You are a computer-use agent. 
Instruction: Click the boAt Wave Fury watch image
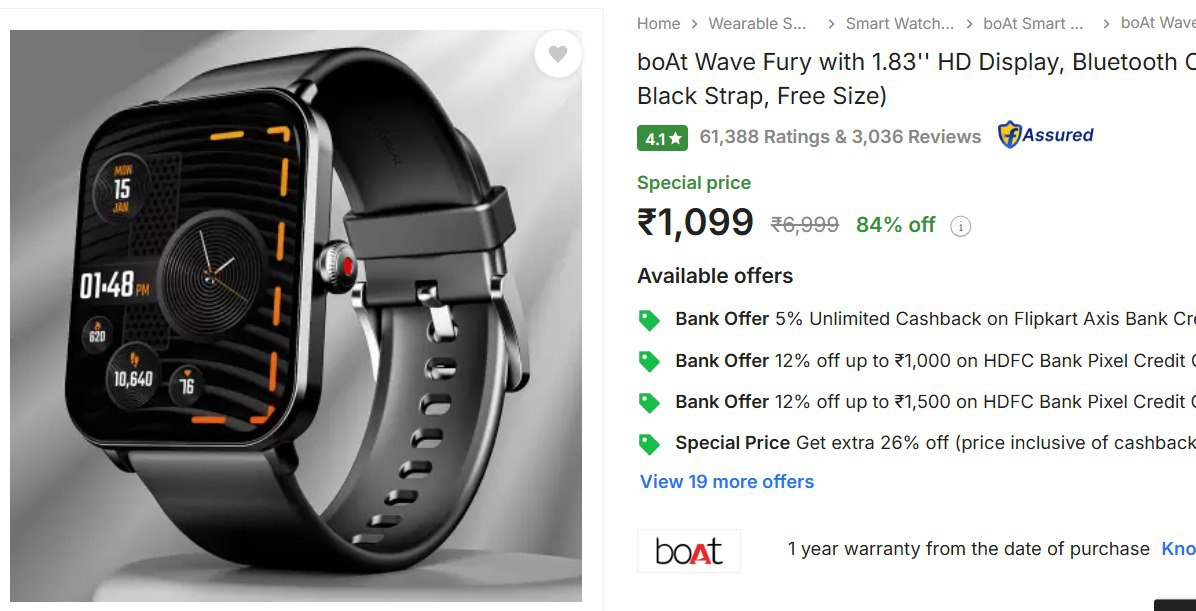coord(296,315)
